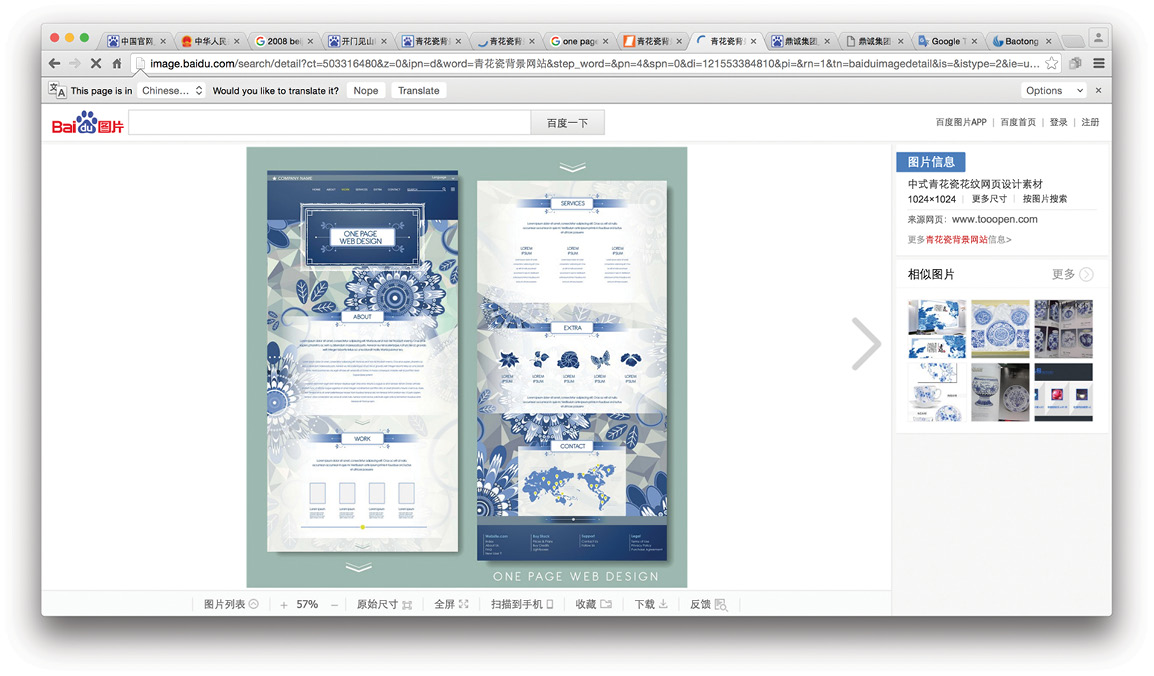
Task: Open last similar image in top row
Action: click(x=1063, y=329)
